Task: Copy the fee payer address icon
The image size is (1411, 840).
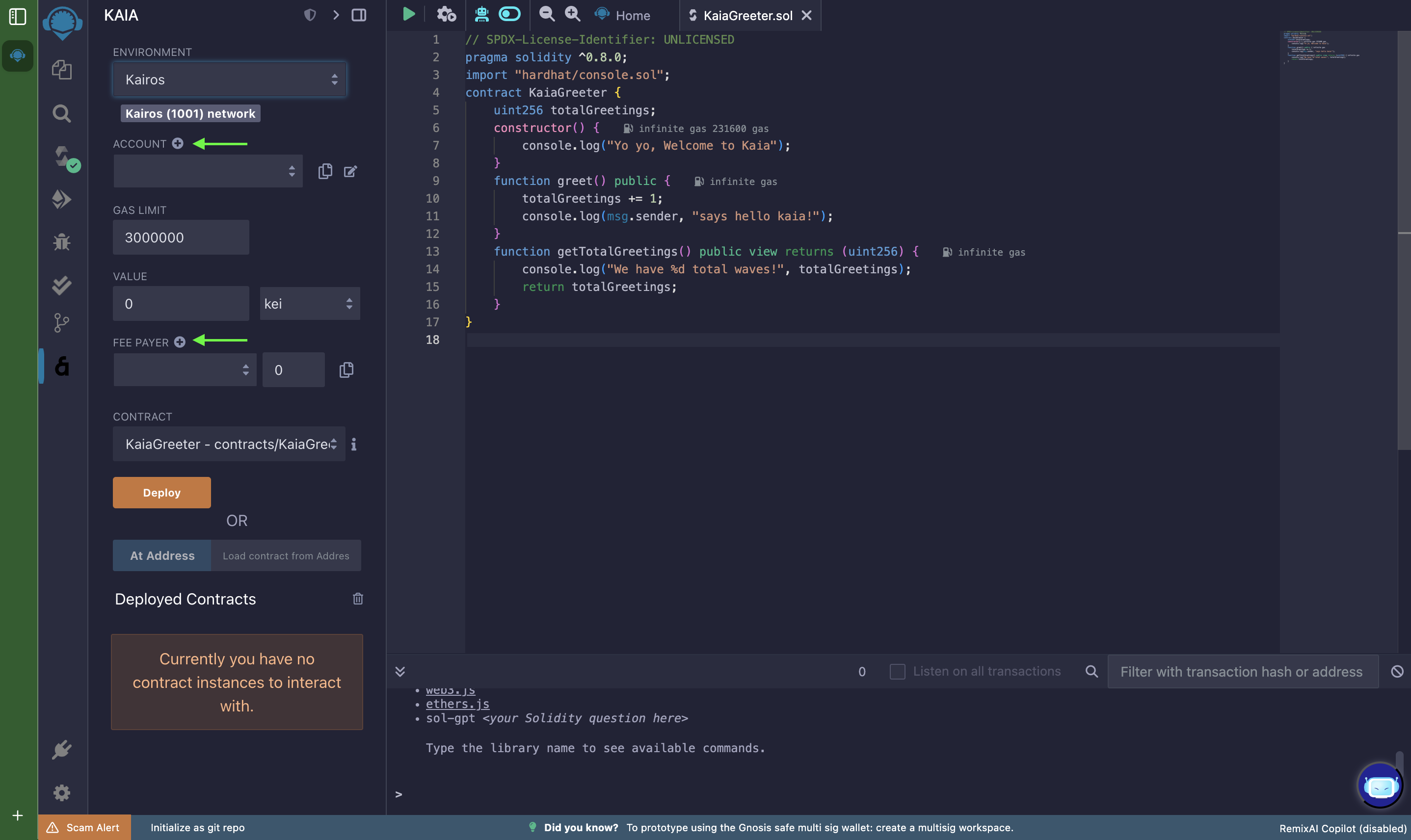Action: (x=346, y=369)
